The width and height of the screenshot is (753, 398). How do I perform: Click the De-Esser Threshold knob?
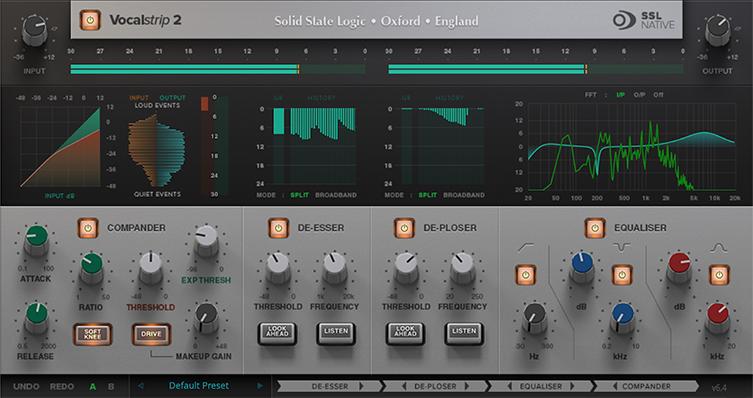278,267
